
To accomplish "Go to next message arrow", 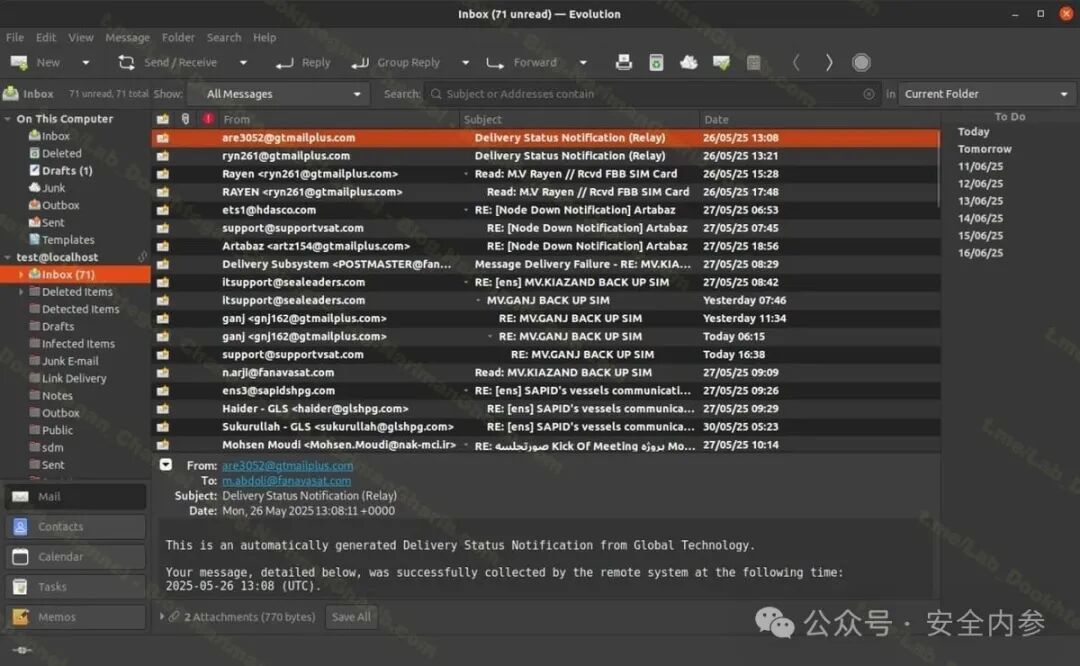I will [829, 63].
